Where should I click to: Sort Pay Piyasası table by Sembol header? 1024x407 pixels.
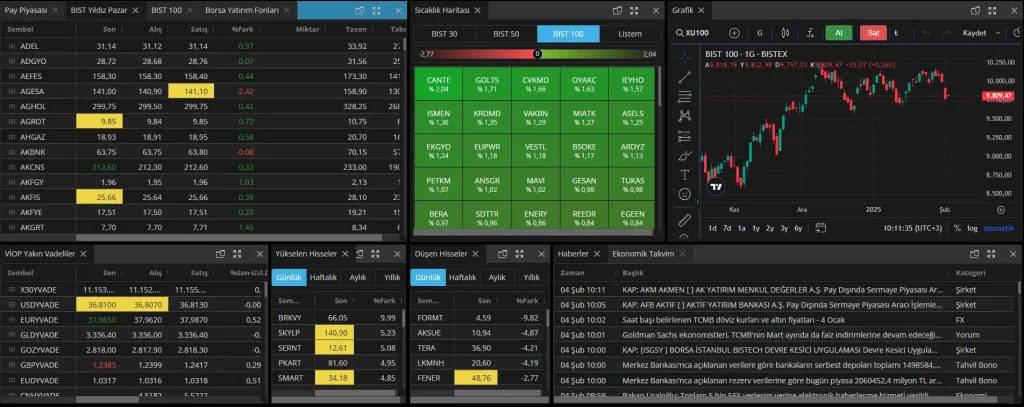tap(20, 29)
